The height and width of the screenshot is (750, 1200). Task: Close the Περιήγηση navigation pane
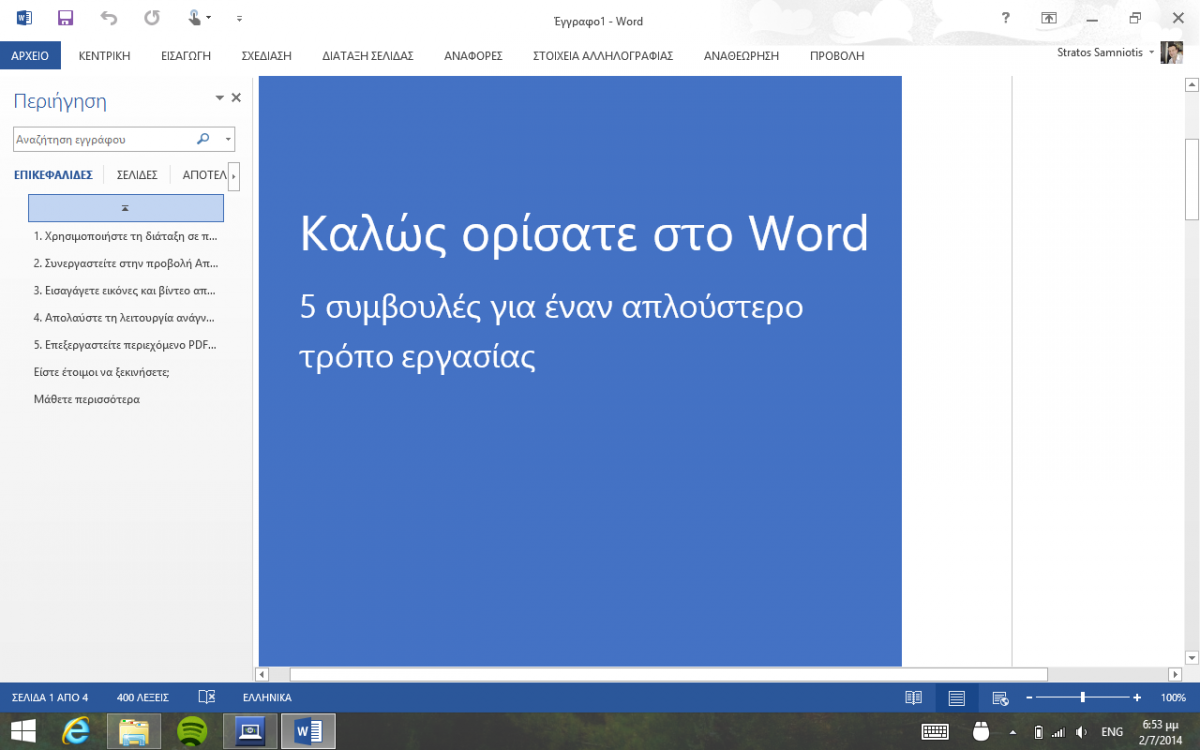(236, 98)
